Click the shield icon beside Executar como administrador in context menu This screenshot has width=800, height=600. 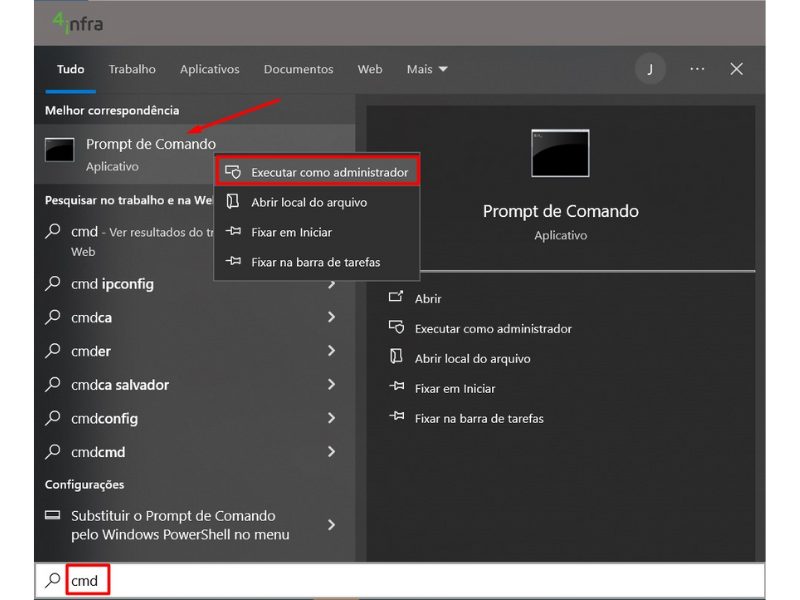[233, 172]
